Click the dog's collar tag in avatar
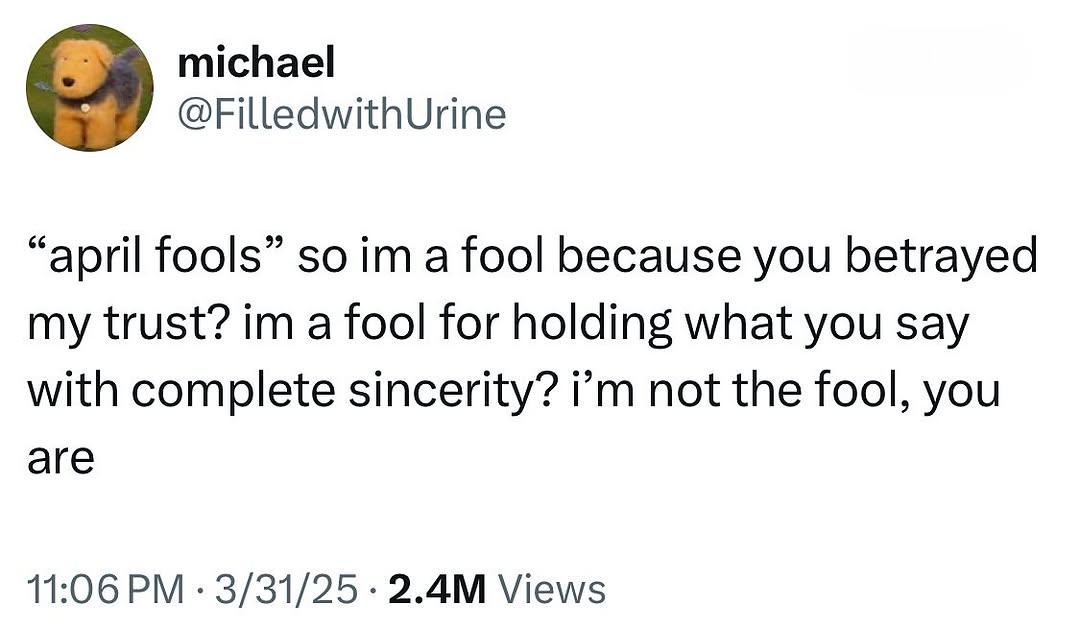 click(x=85, y=108)
